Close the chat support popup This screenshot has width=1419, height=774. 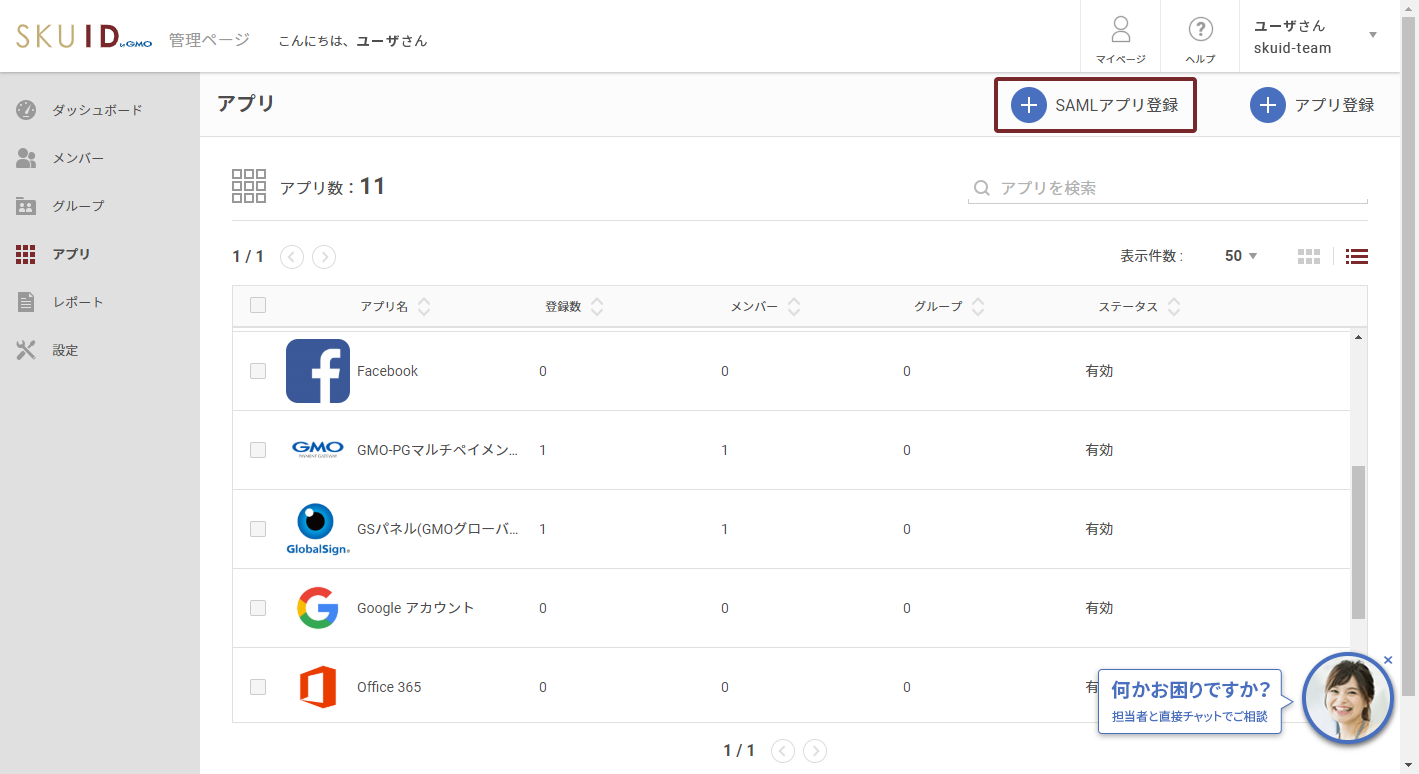(1387, 660)
